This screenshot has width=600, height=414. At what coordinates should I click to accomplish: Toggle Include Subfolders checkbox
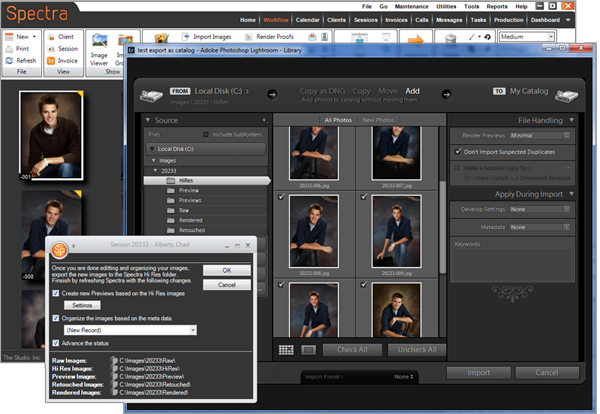point(206,134)
